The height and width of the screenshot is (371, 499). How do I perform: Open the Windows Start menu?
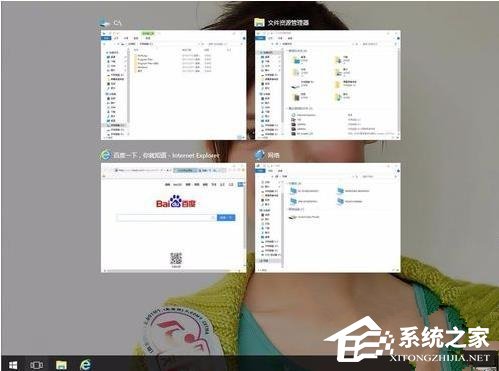(13, 365)
